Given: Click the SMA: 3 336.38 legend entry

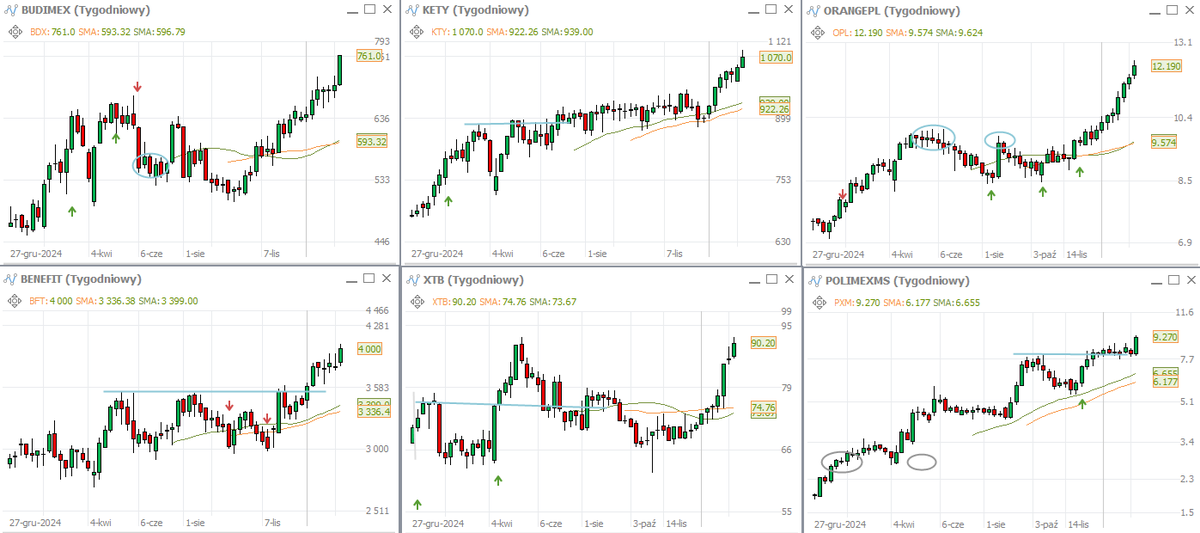Looking at the screenshot, I should click(x=106, y=299).
